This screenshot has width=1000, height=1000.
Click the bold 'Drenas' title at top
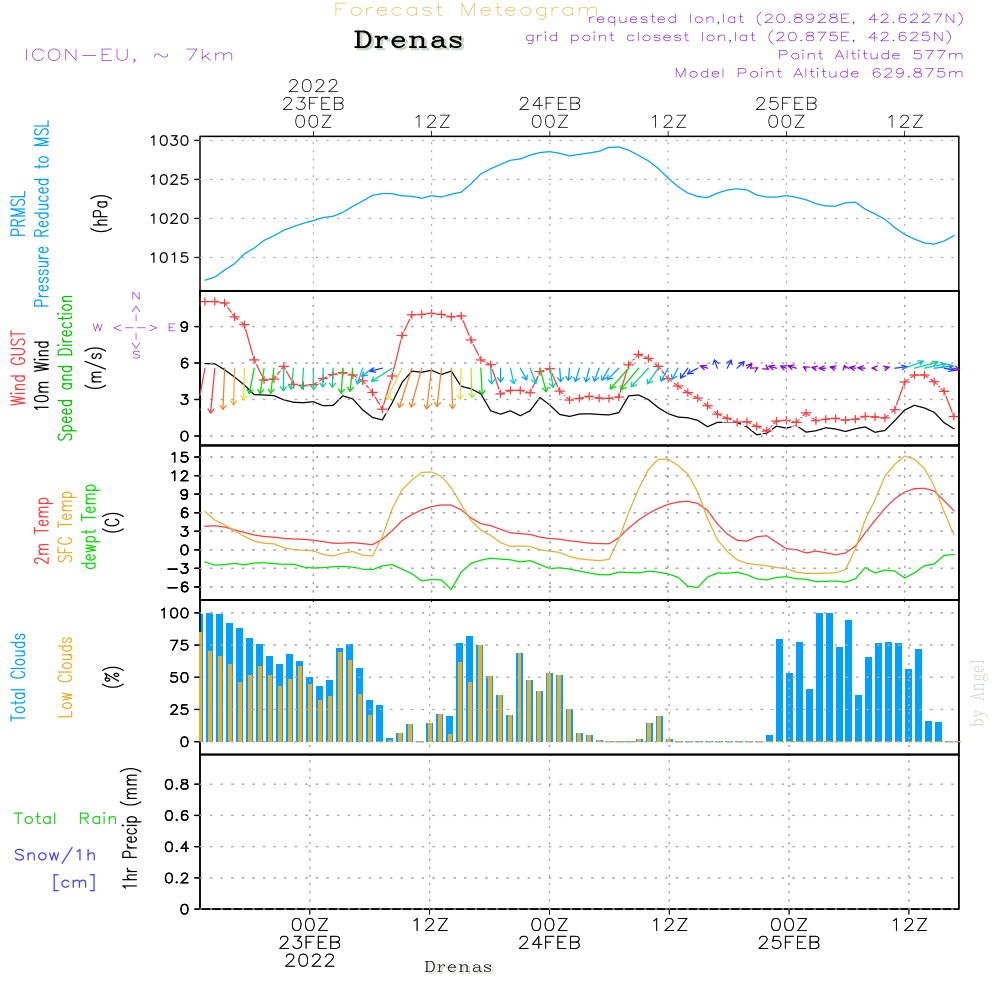click(x=409, y=40)
